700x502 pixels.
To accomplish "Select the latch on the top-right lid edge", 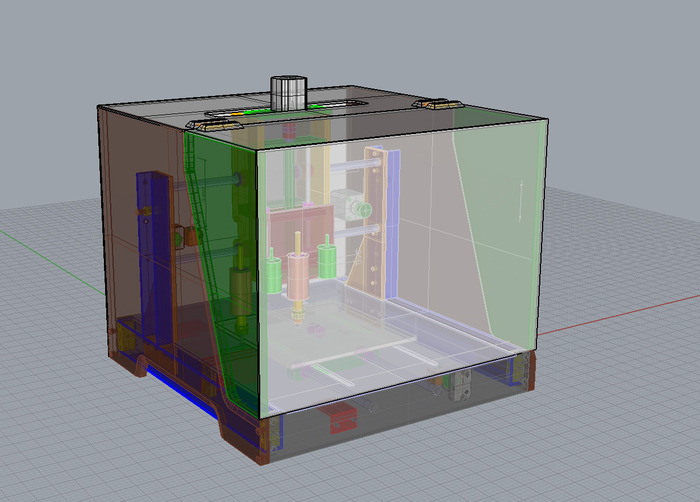I will coord(437,105).
